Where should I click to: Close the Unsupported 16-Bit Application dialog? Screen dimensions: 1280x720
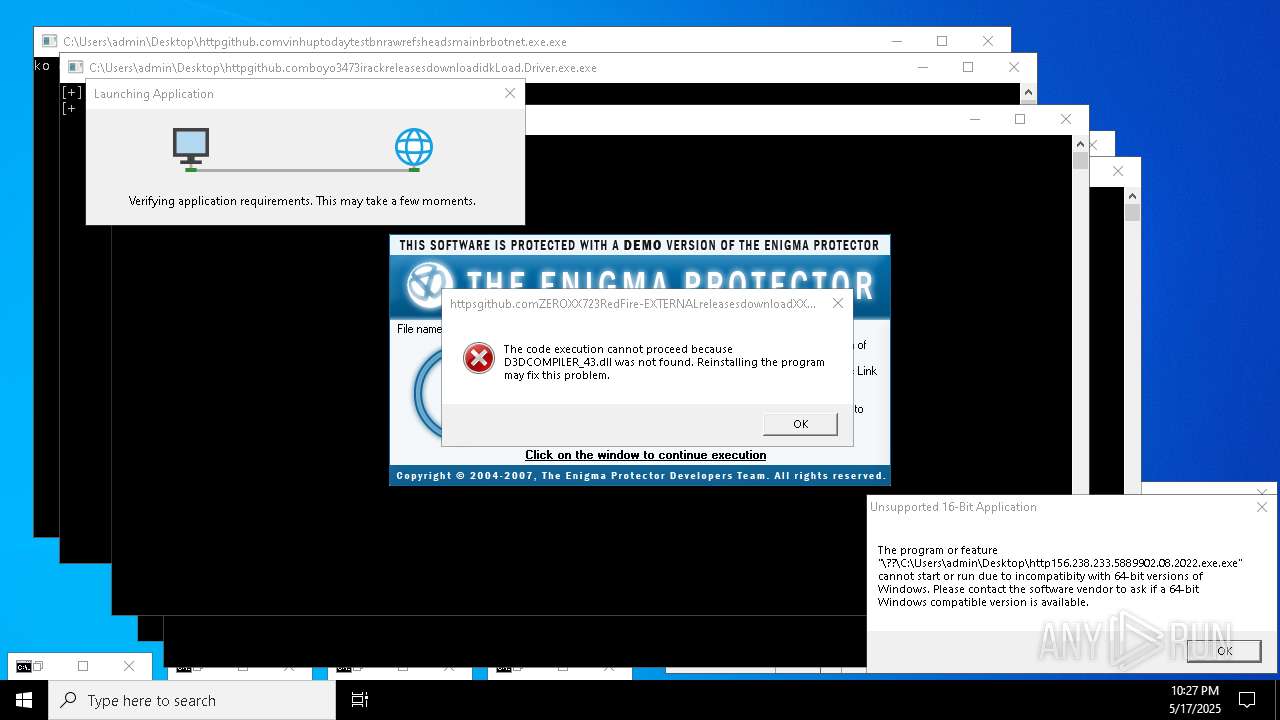click(x=1262, y=507)
